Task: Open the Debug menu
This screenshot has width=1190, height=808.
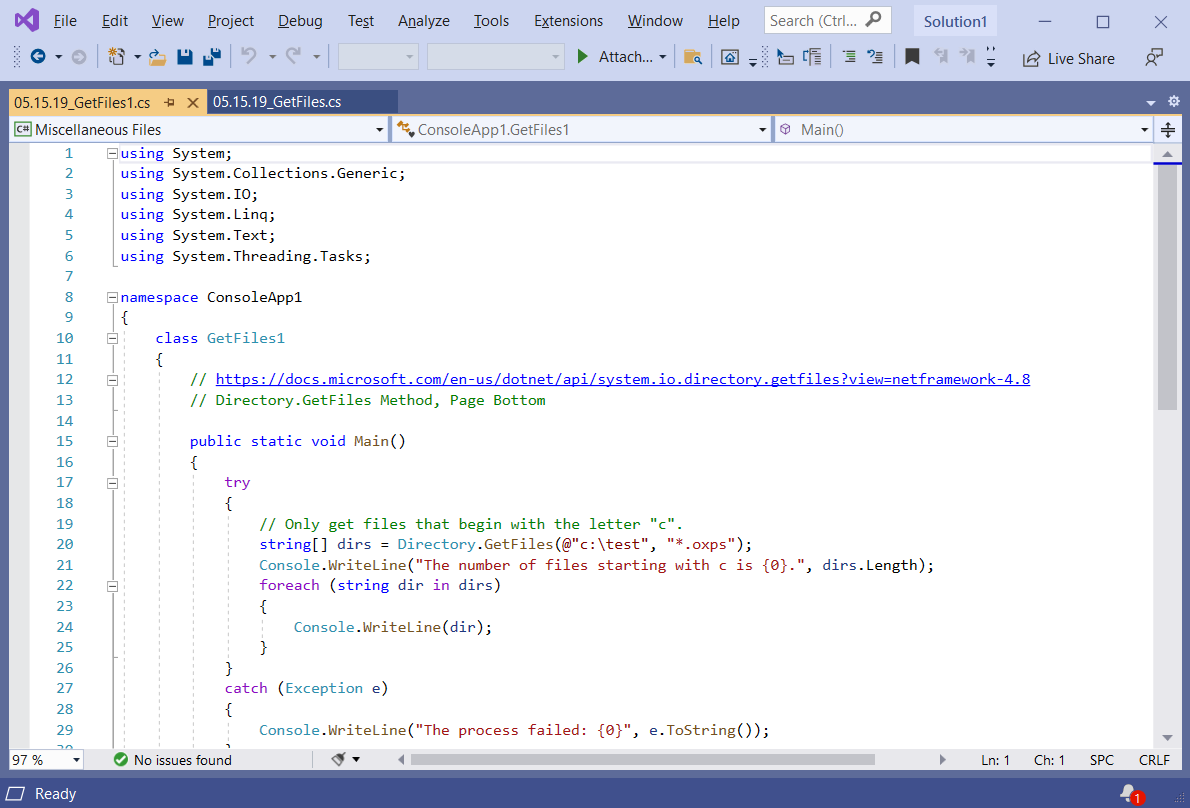Action: coord(300,21)
